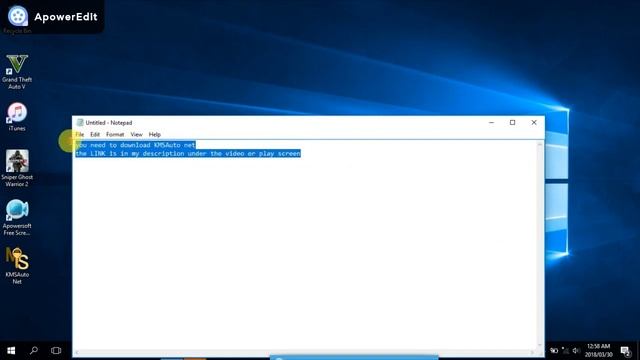640x360 pixels.
Task: Click the line about the LINK in description
Action: click(188, 153)
